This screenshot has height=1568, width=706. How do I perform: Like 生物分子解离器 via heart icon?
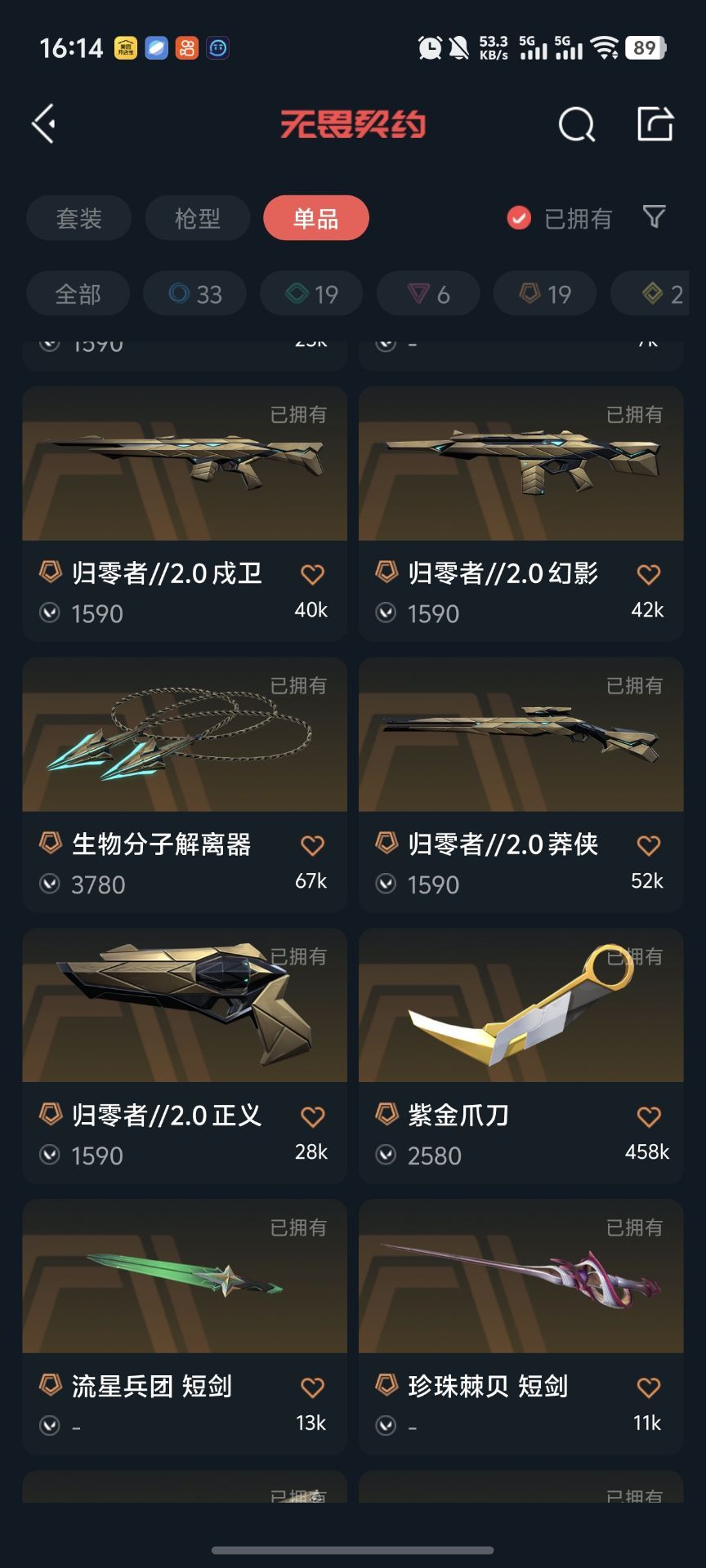click(312, 845)
